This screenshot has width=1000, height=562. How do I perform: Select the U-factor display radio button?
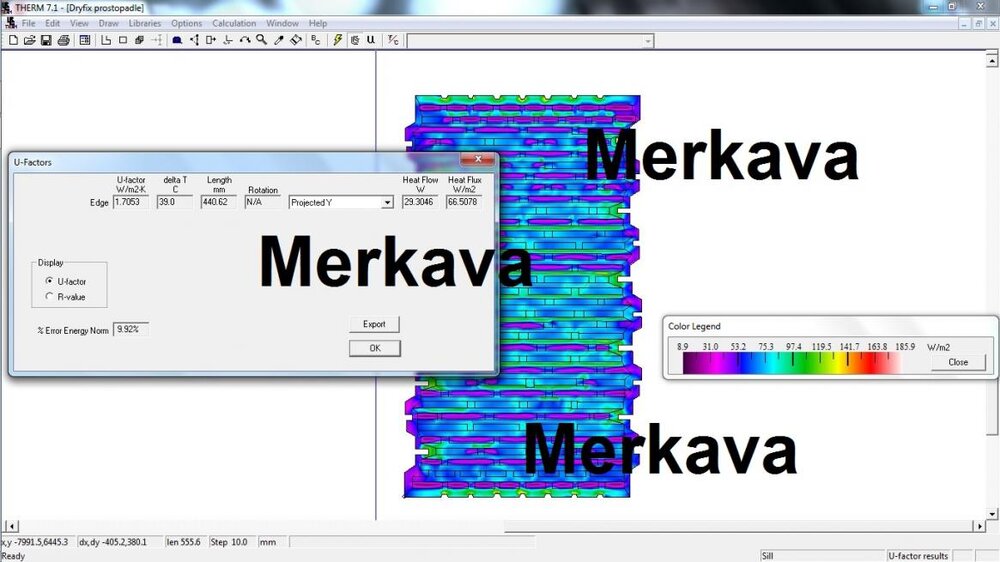50,281
